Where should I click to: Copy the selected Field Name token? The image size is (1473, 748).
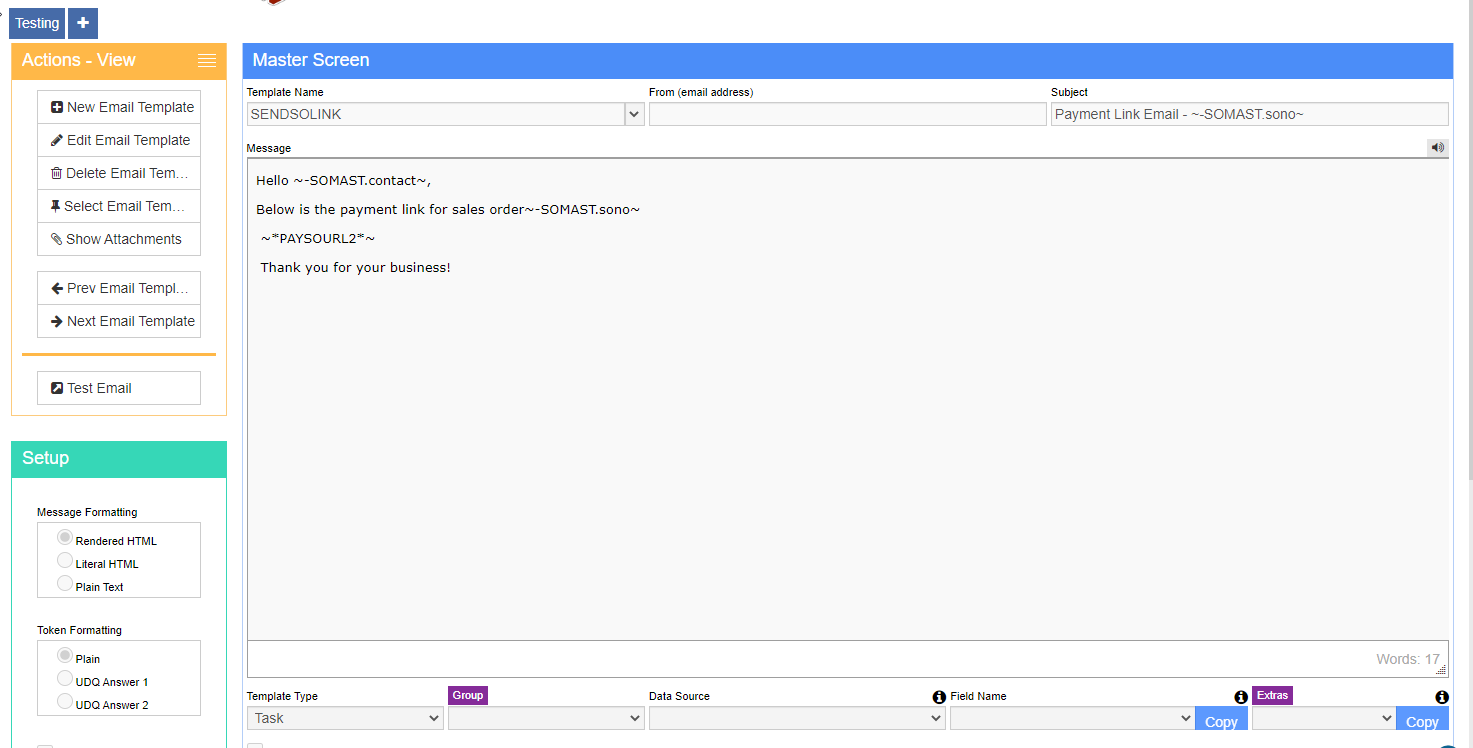point(1221,719)
